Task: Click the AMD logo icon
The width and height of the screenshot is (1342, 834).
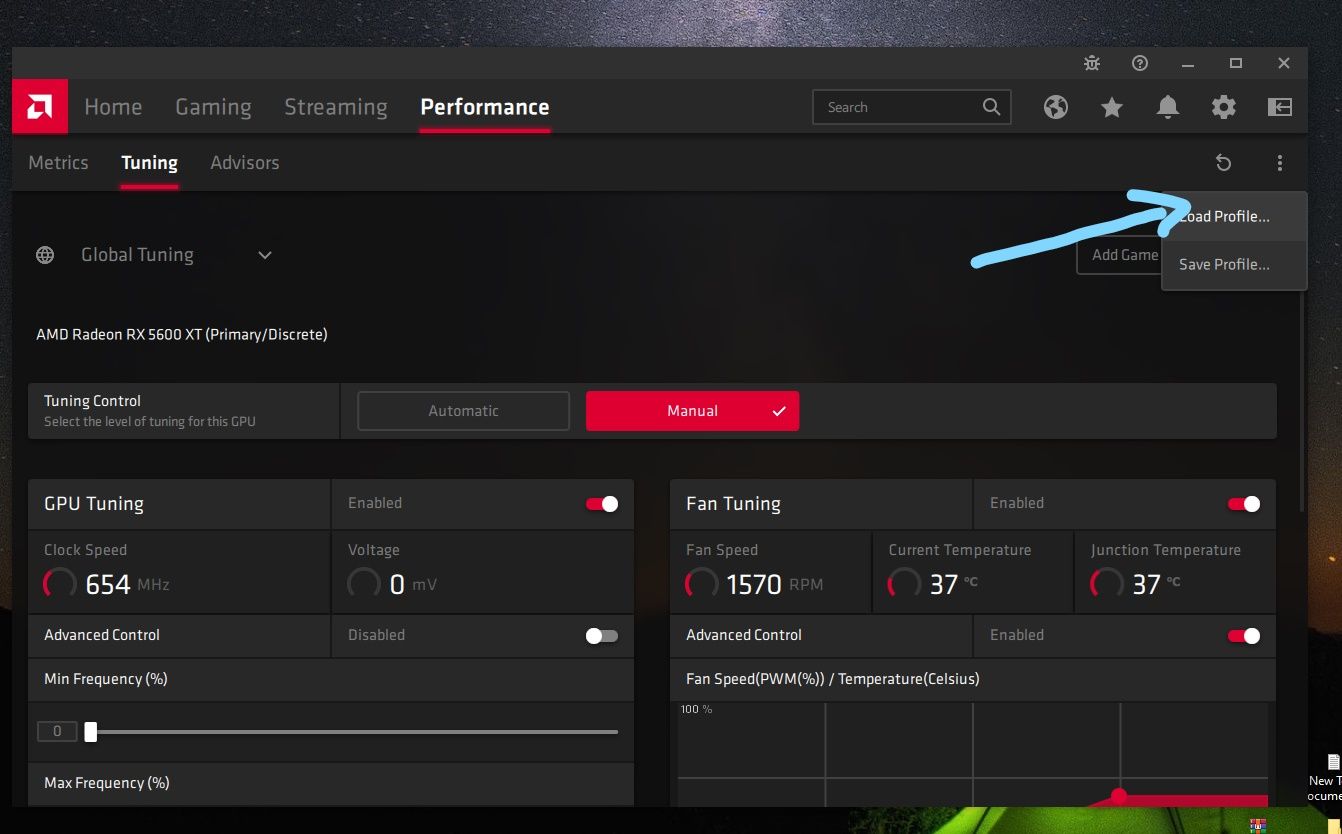Action: point(40,107)
